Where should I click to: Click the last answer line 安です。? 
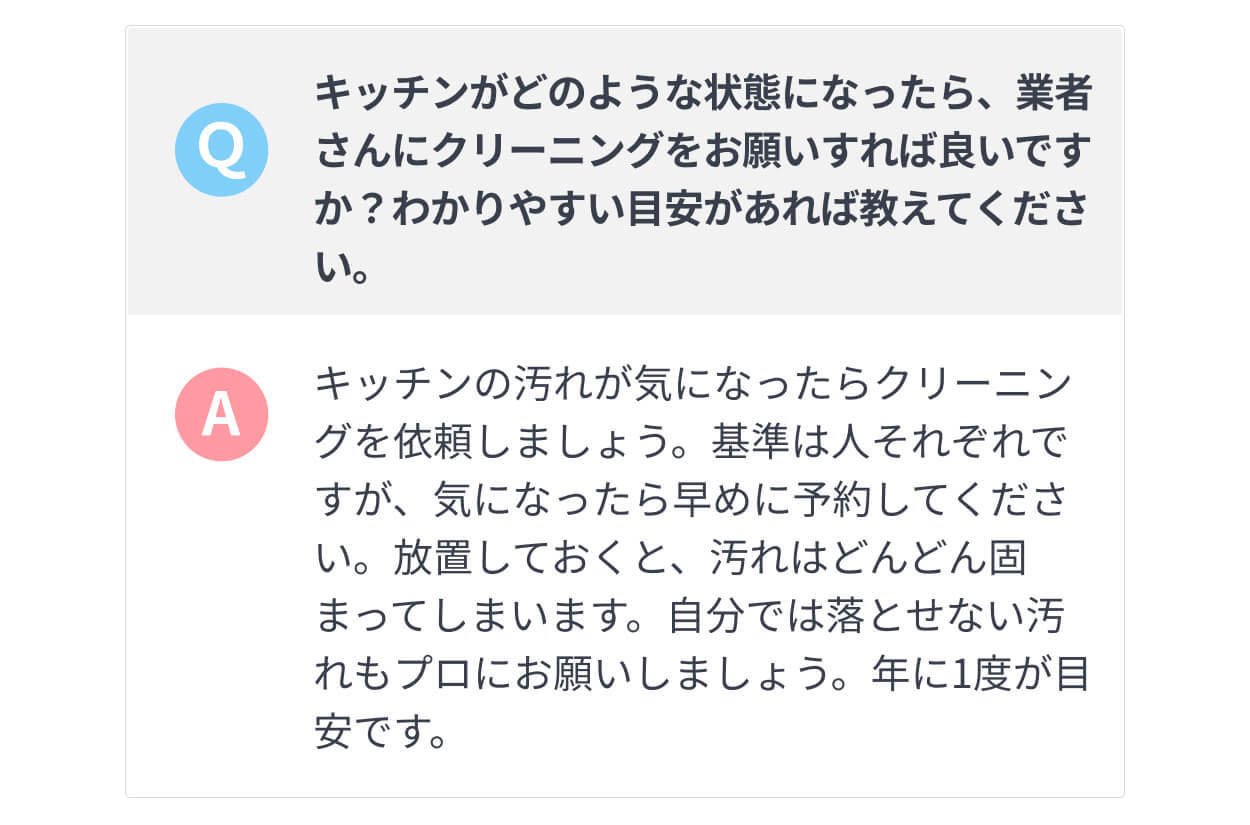(x=380, y=733)
